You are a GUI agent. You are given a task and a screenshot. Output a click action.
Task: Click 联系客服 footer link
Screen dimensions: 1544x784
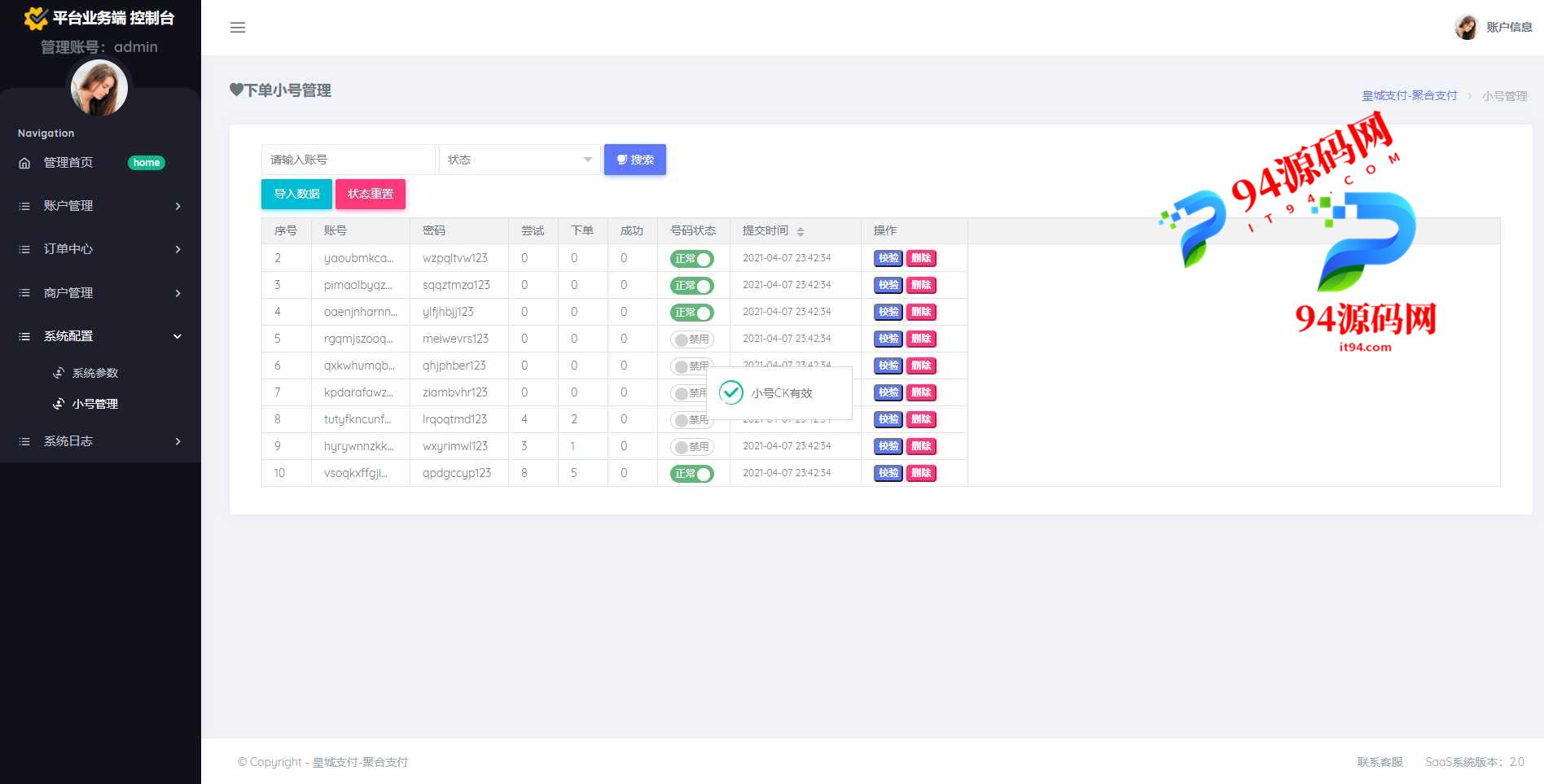click(x=1380, y=762)
